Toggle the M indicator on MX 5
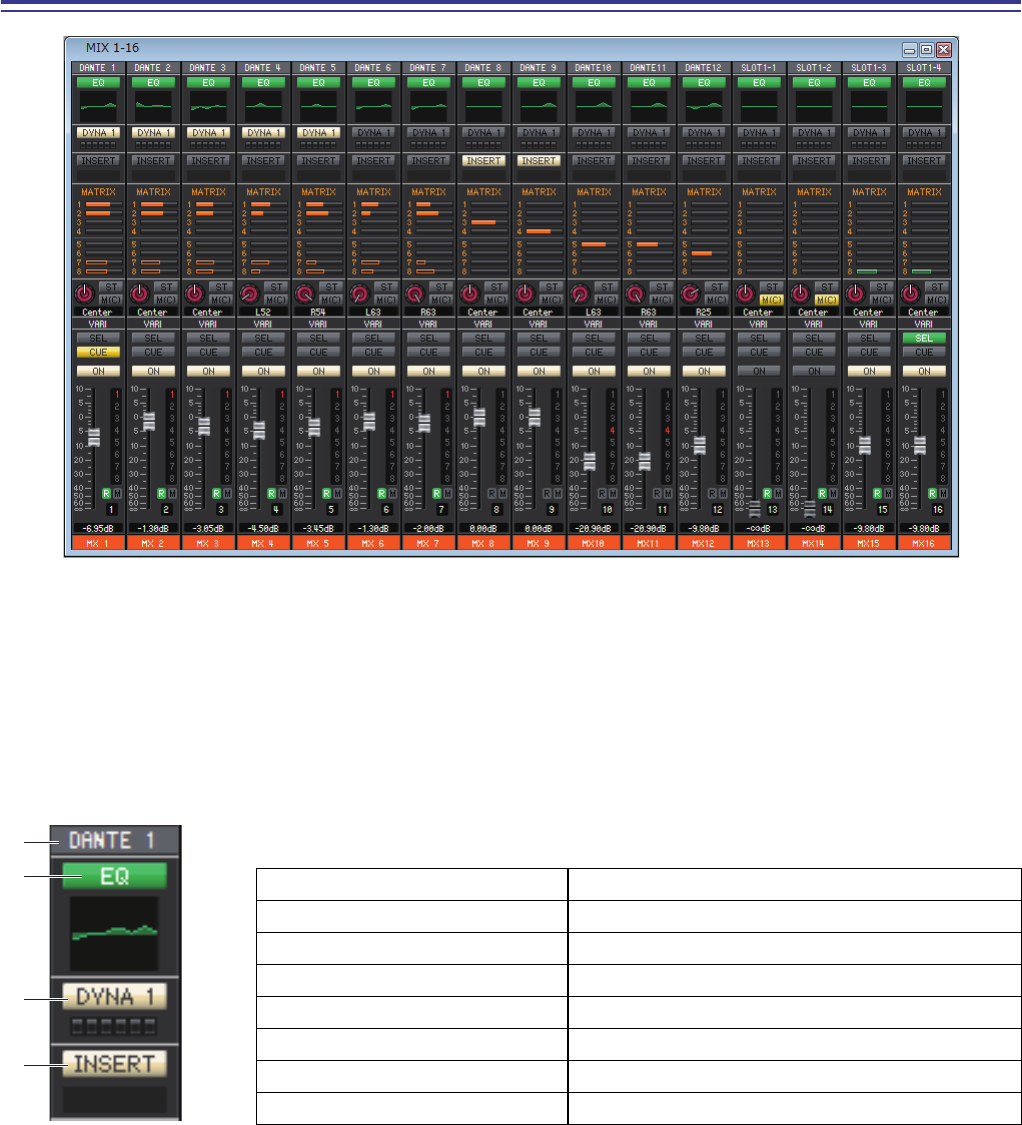 pos(337,494)
